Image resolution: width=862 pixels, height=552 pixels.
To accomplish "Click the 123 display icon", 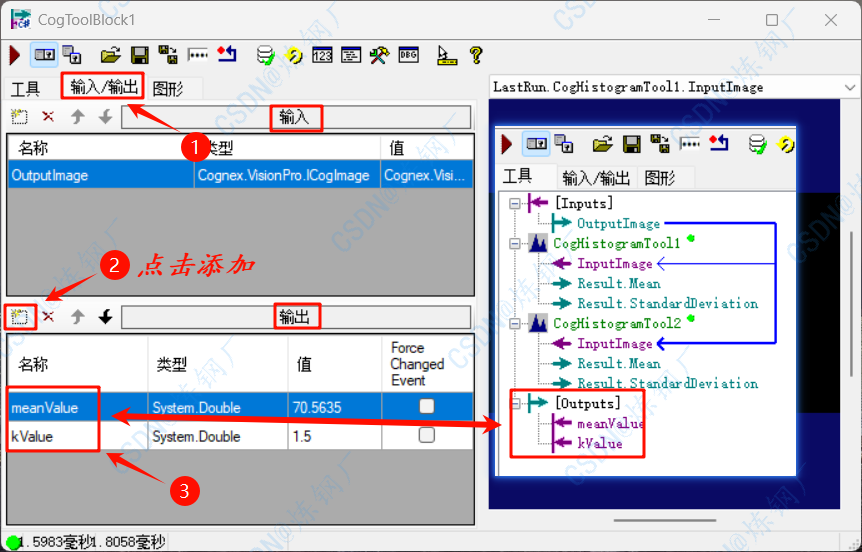I will pyautogui.click(x=322, y=55).
